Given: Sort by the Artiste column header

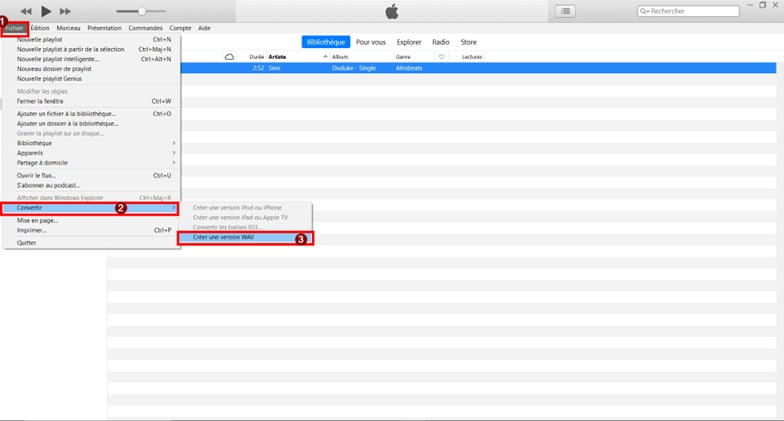Looking at the screenshot, I should (x=277, y=57).
